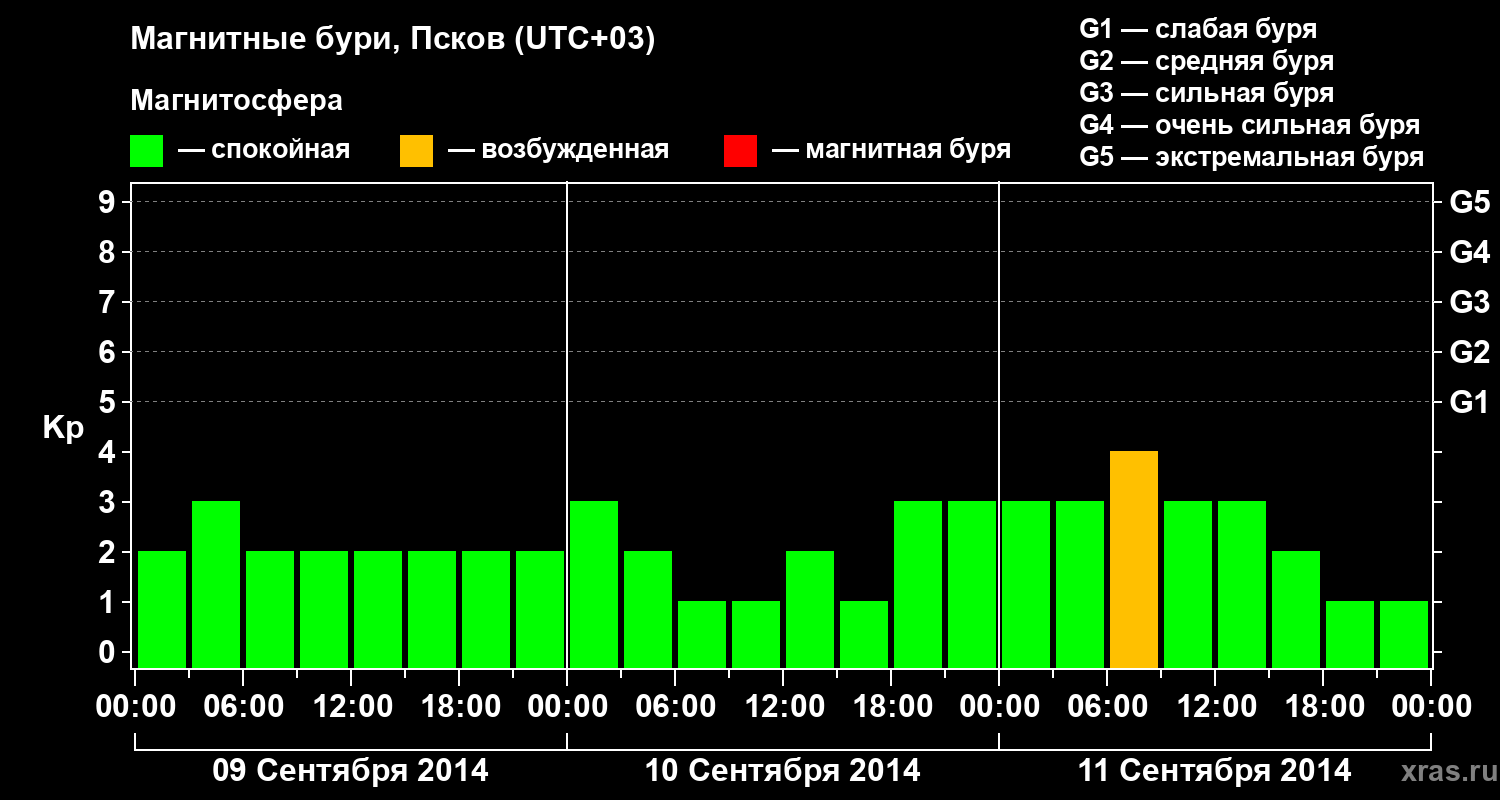The height and width of the screenshot is (800, 1500).
Task: Click the date label '10 Сентября 2014'
Action: click(783, 771)
